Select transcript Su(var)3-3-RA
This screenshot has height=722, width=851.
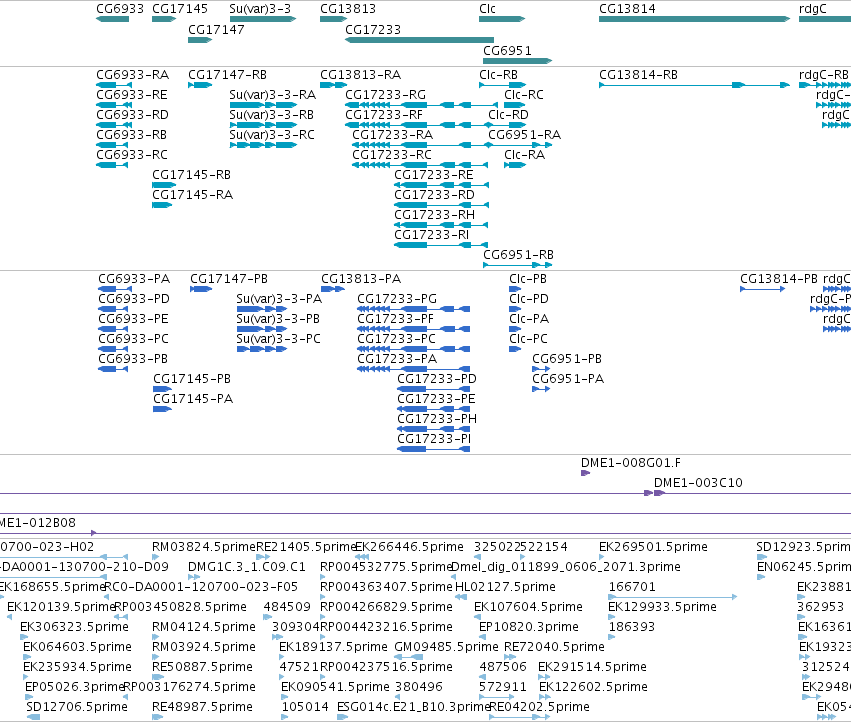tap(272, 95)
